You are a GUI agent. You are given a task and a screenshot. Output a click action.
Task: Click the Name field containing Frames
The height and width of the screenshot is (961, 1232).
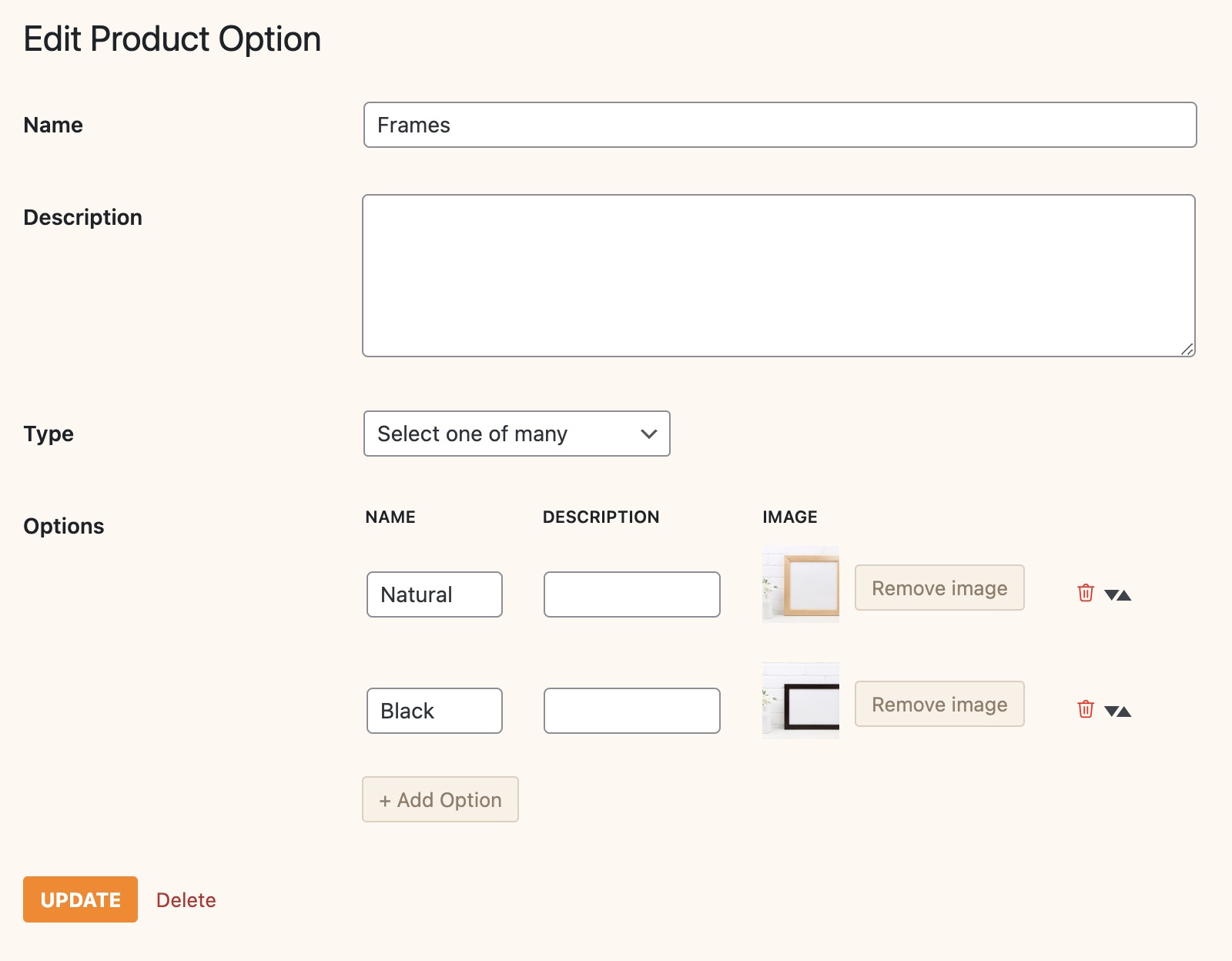point(779,125)
